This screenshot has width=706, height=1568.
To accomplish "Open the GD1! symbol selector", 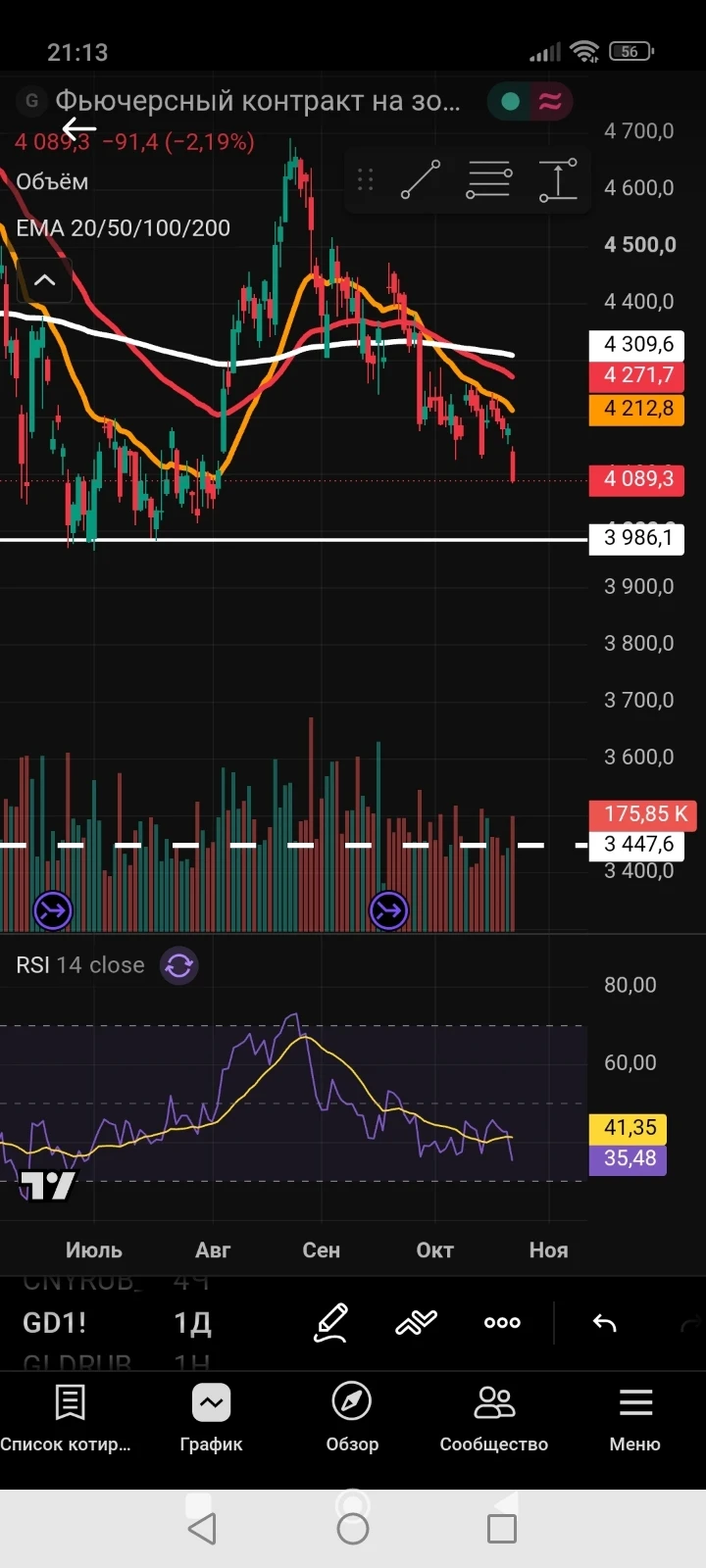I will pos(55,1323).
